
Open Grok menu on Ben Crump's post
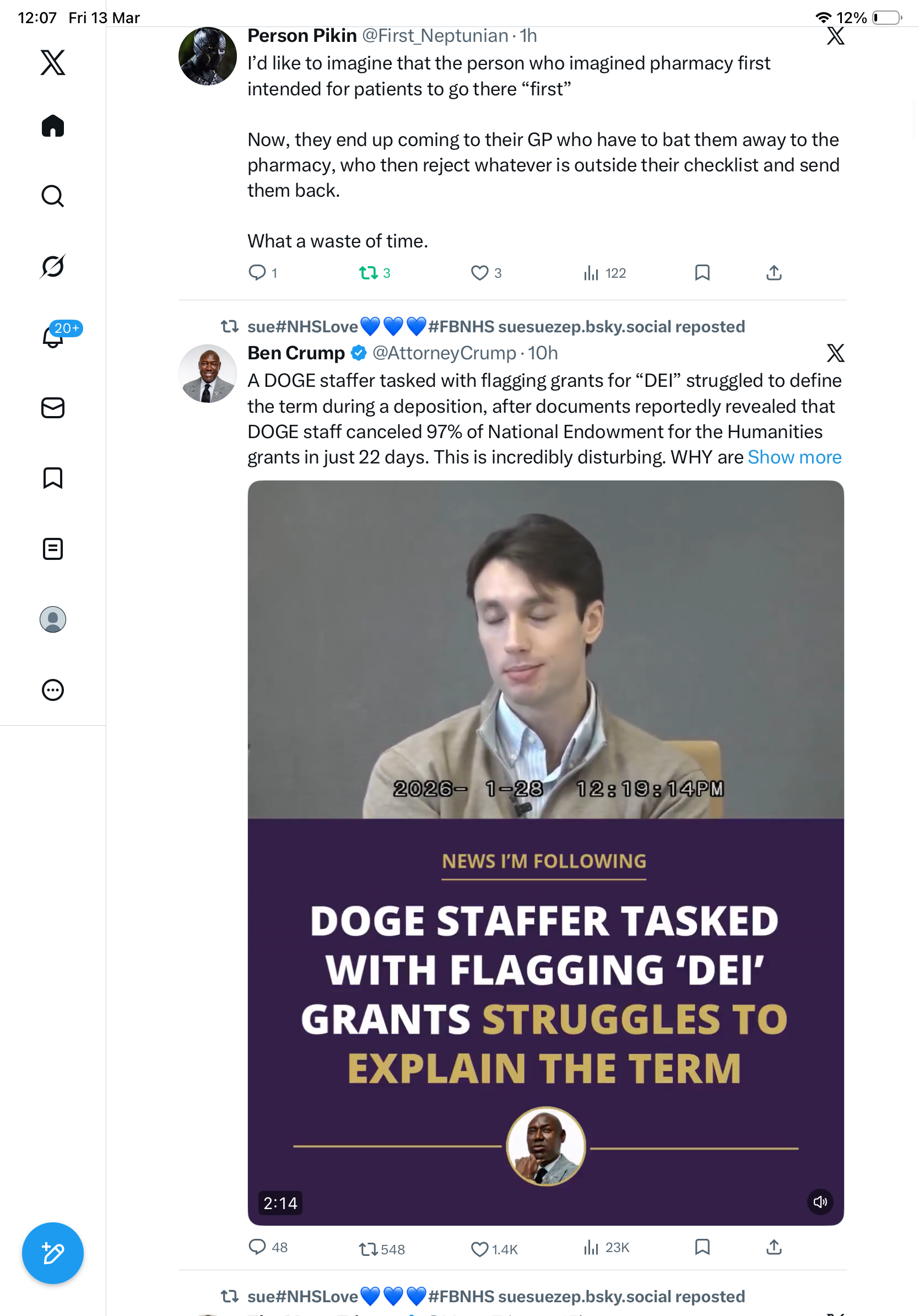pyautogui.click(x=835, y=353)
